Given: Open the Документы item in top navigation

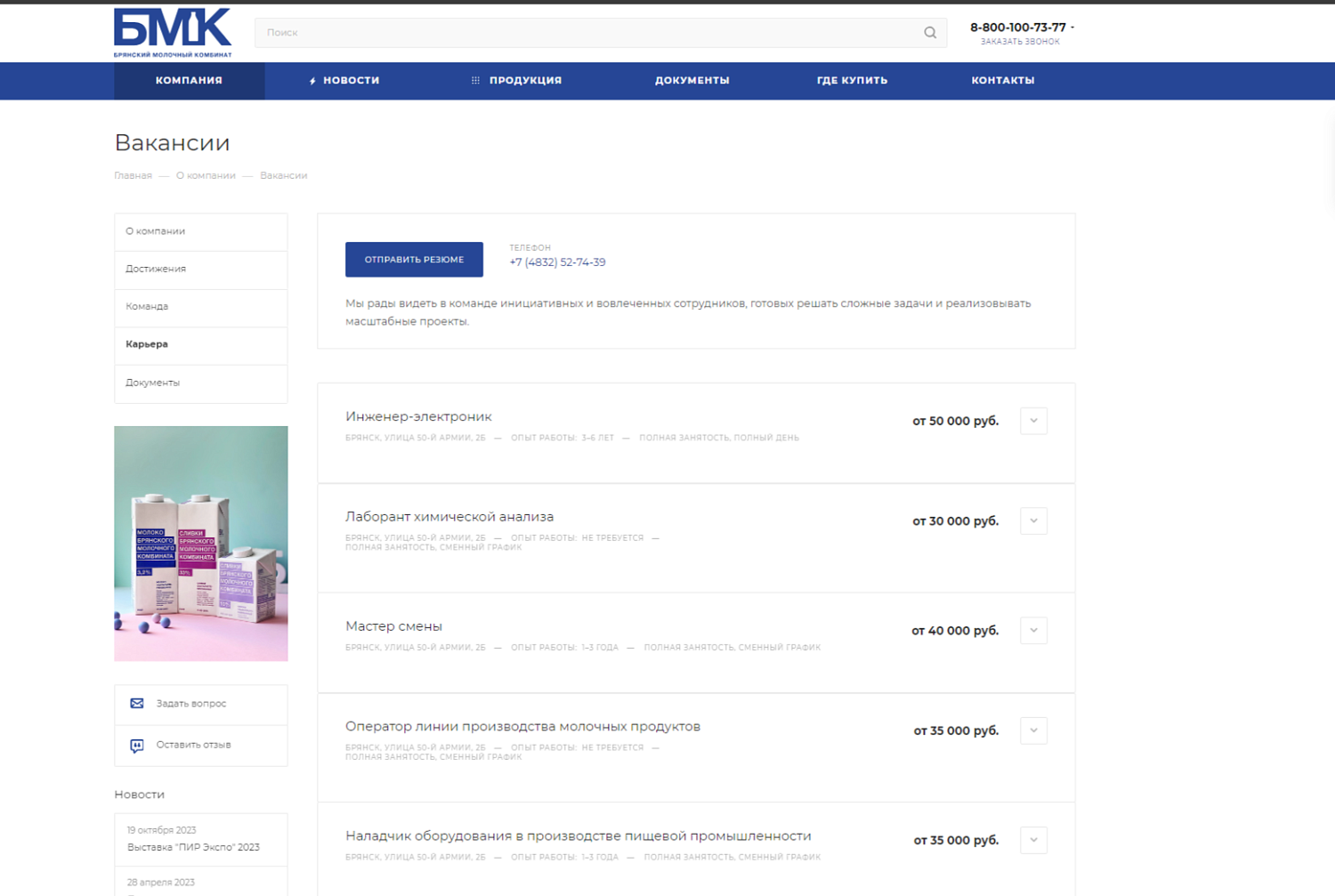Looking at the screenshot, I should point(692,81).
